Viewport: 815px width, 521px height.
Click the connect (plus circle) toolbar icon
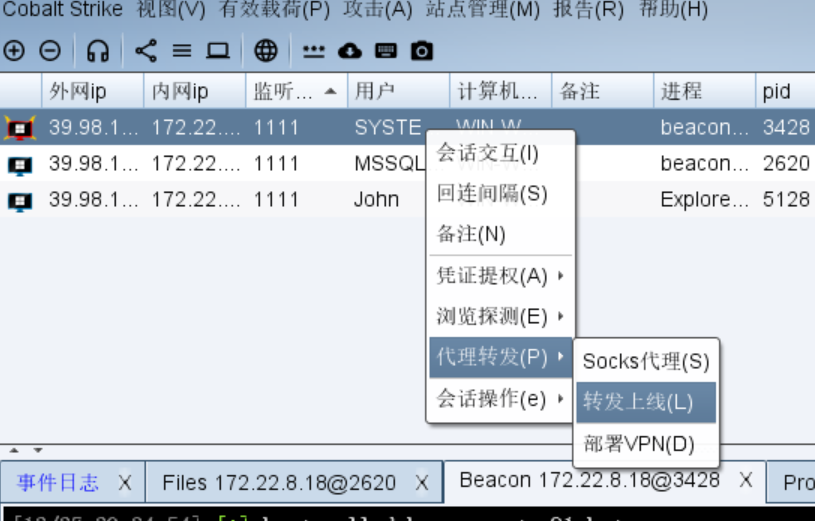coord(14,51)
